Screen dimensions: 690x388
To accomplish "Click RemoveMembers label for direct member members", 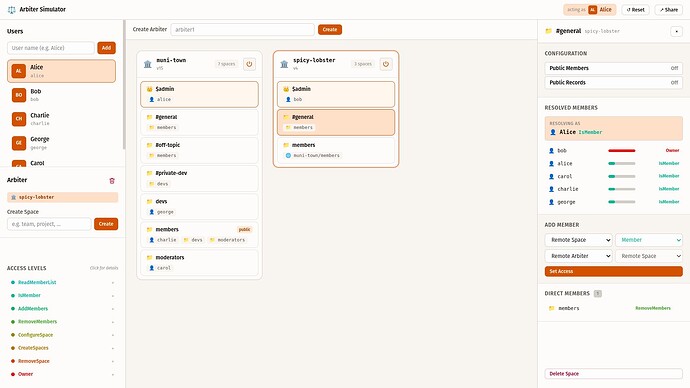I will (653, 308).
